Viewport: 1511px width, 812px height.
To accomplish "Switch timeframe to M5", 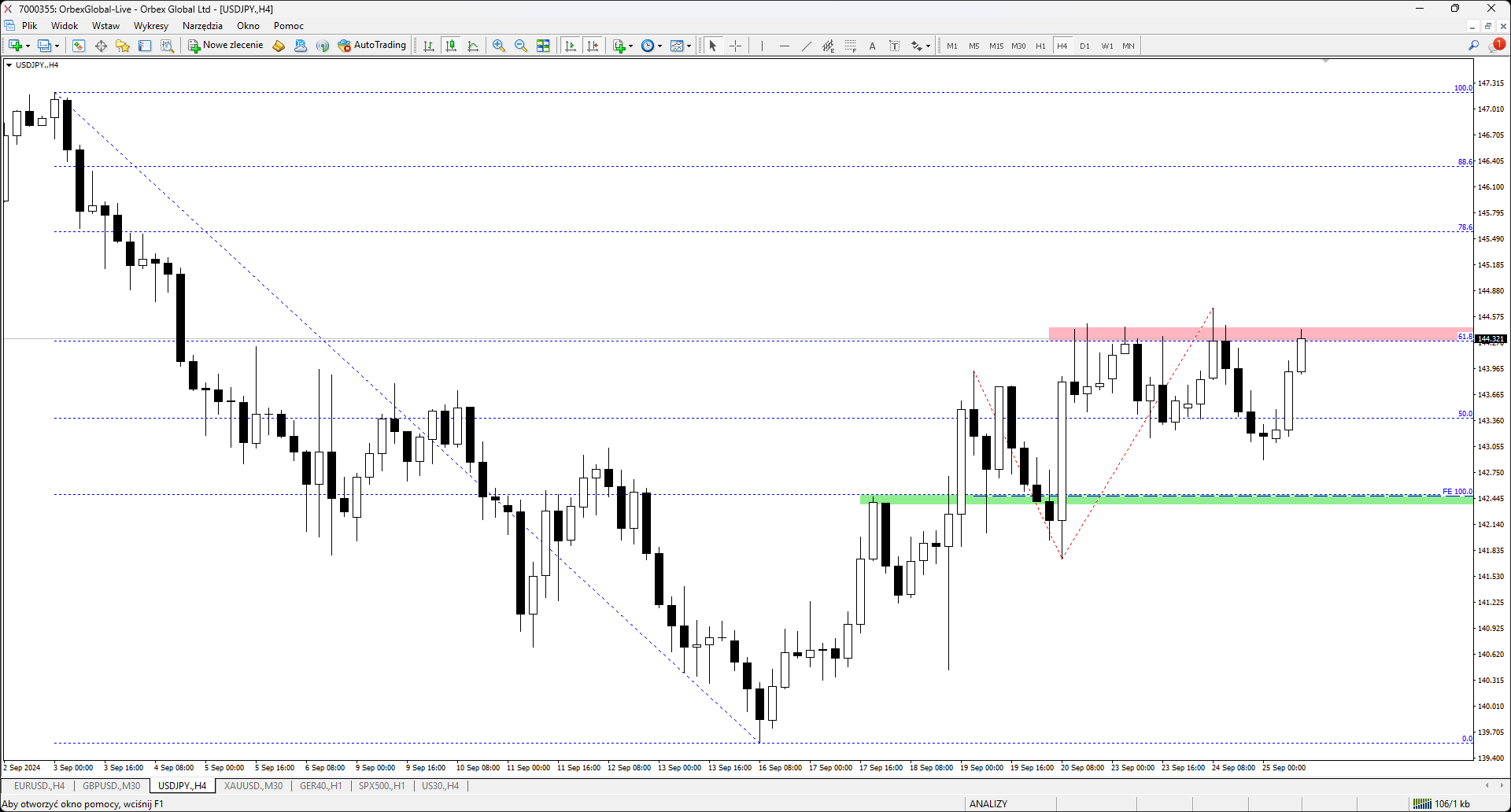I will click(x=974, y=46).
